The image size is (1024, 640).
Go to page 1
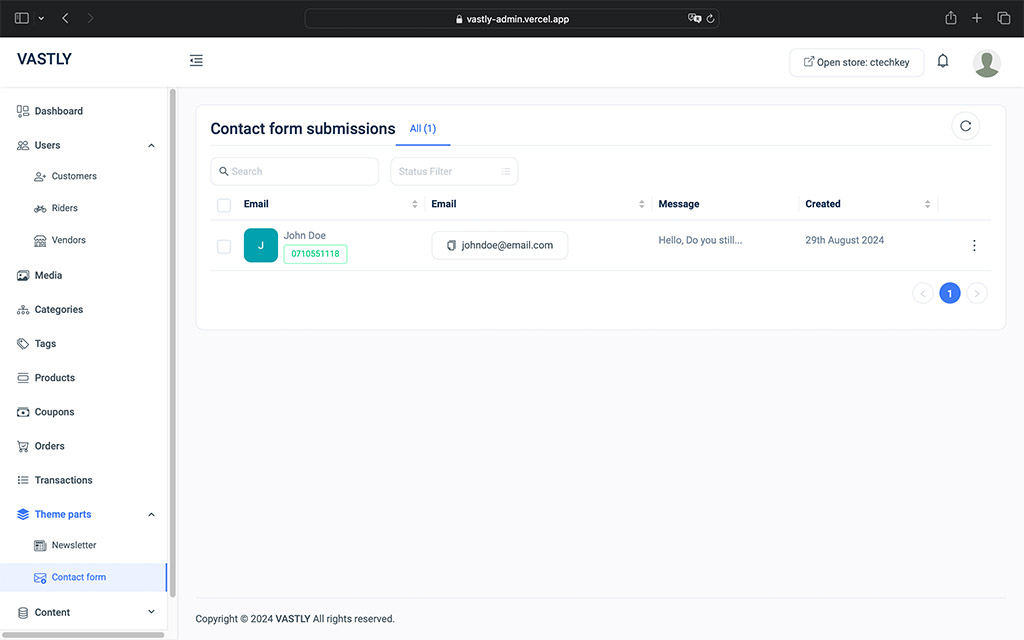pyautogui.click(x=950, y=293)
